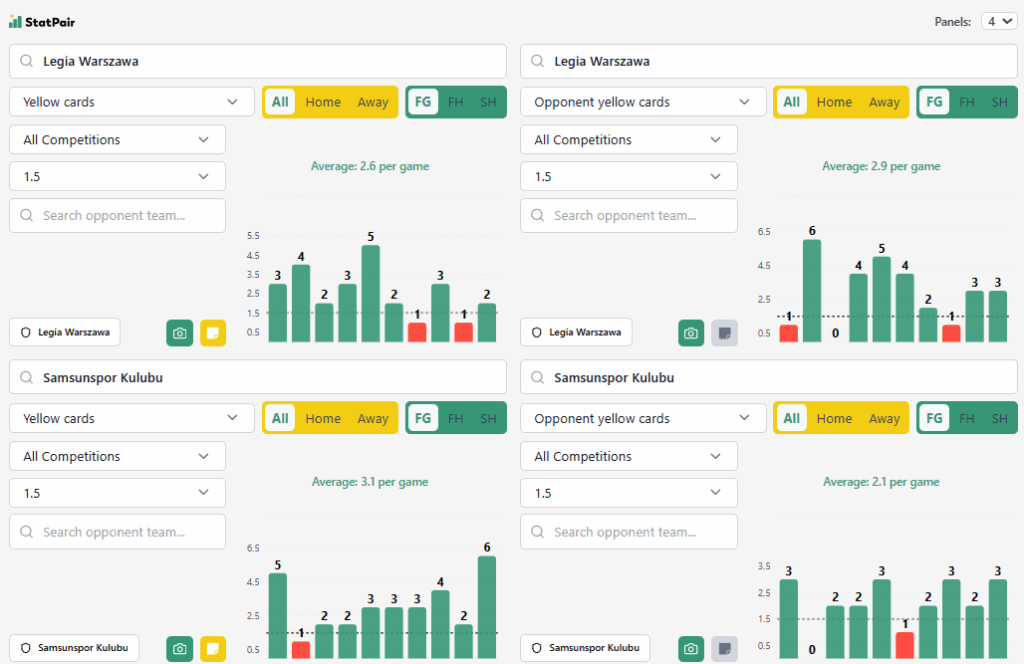Image resolution: width=1024 pixels, height=664 pixels.
Task: Click the StatPair logo icon
Action: pyautogui.click(x=15, y=21)
